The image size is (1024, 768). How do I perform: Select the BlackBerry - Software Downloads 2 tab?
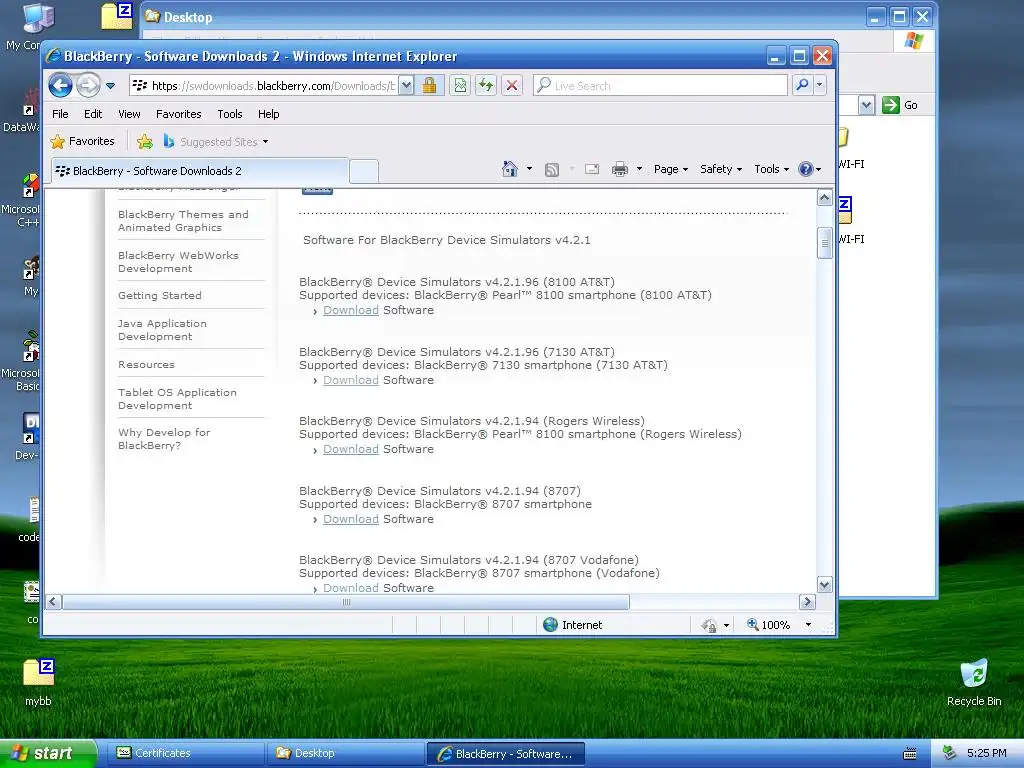pos(200,171)
